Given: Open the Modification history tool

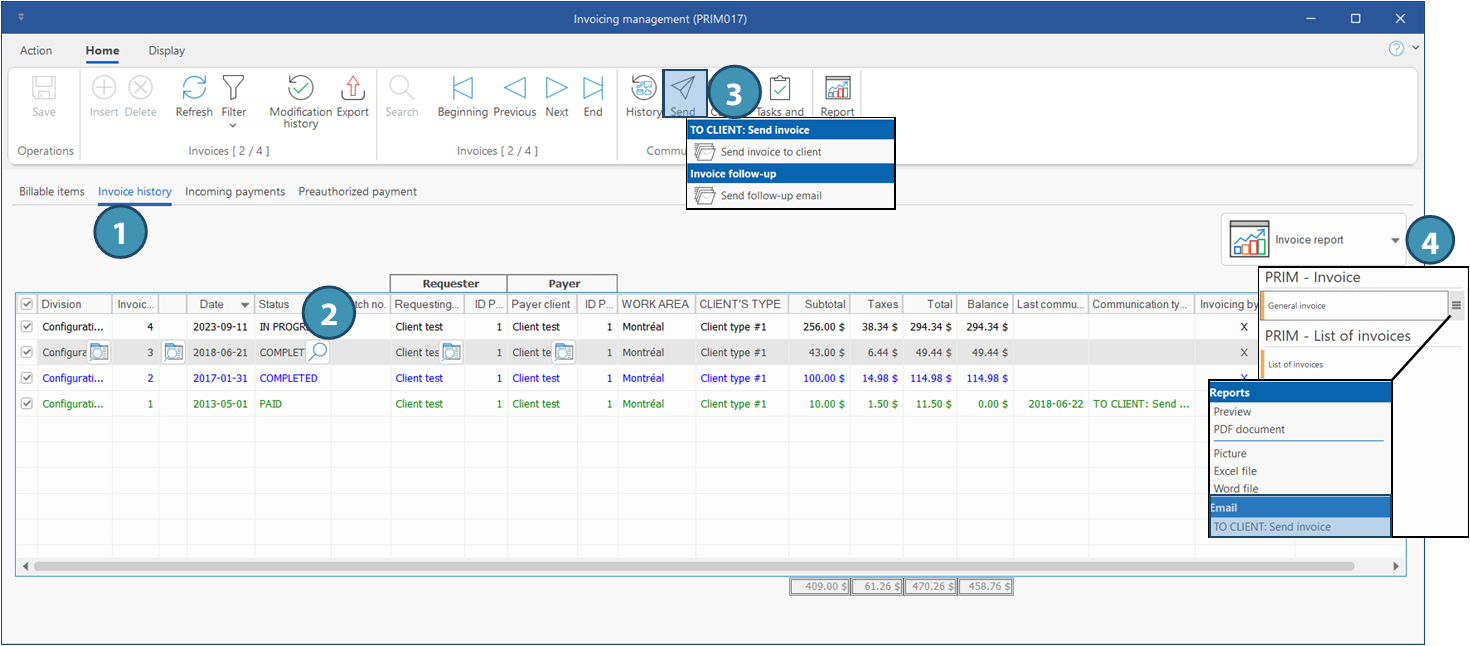Looking at the screenshot, I should [x=300, y=88].
